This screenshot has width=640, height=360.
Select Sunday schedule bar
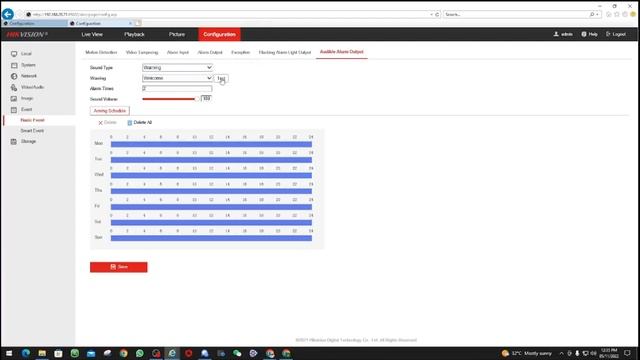(211, 238)
